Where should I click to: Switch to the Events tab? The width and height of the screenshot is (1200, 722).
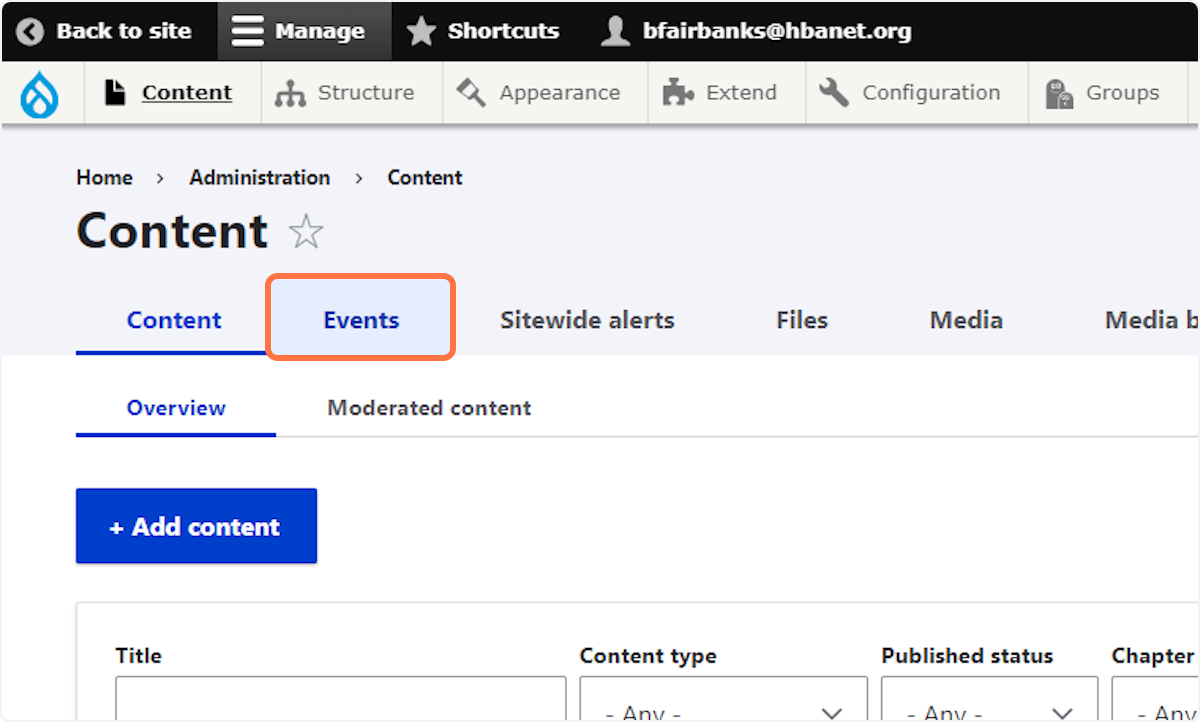point(360,319)
